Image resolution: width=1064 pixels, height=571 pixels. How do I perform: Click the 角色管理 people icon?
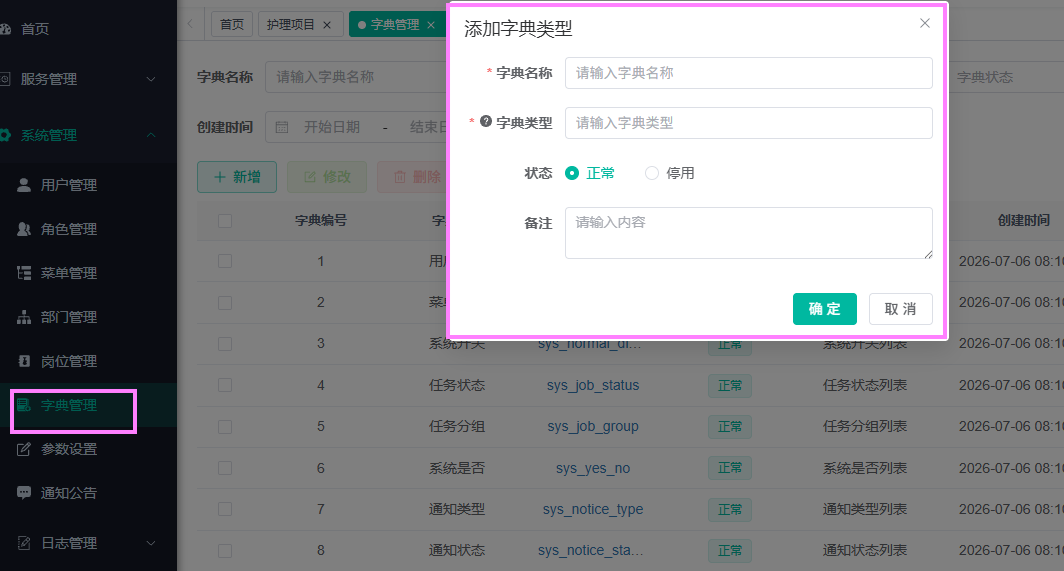point(24,229)
